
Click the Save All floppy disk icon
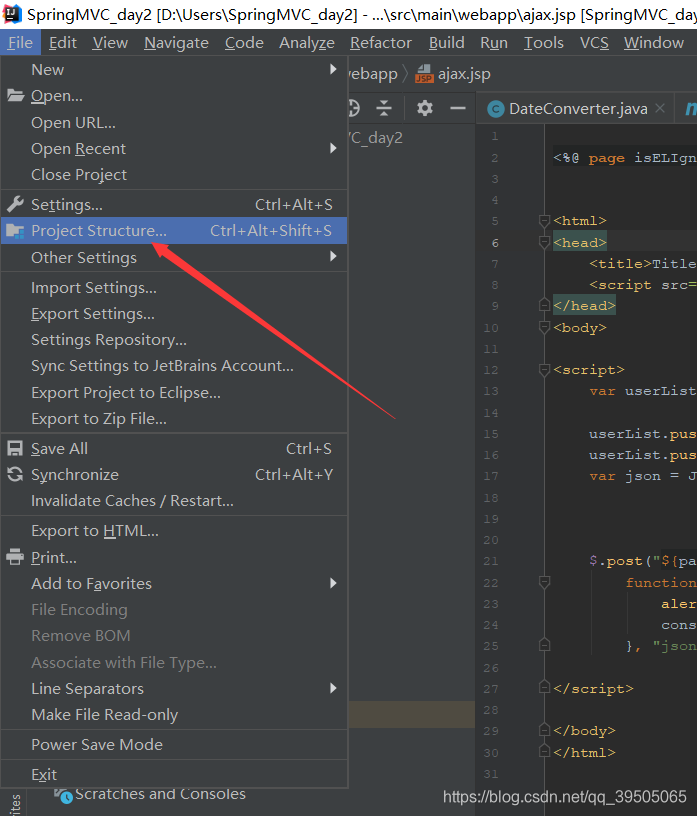click(x=15, y=449)
